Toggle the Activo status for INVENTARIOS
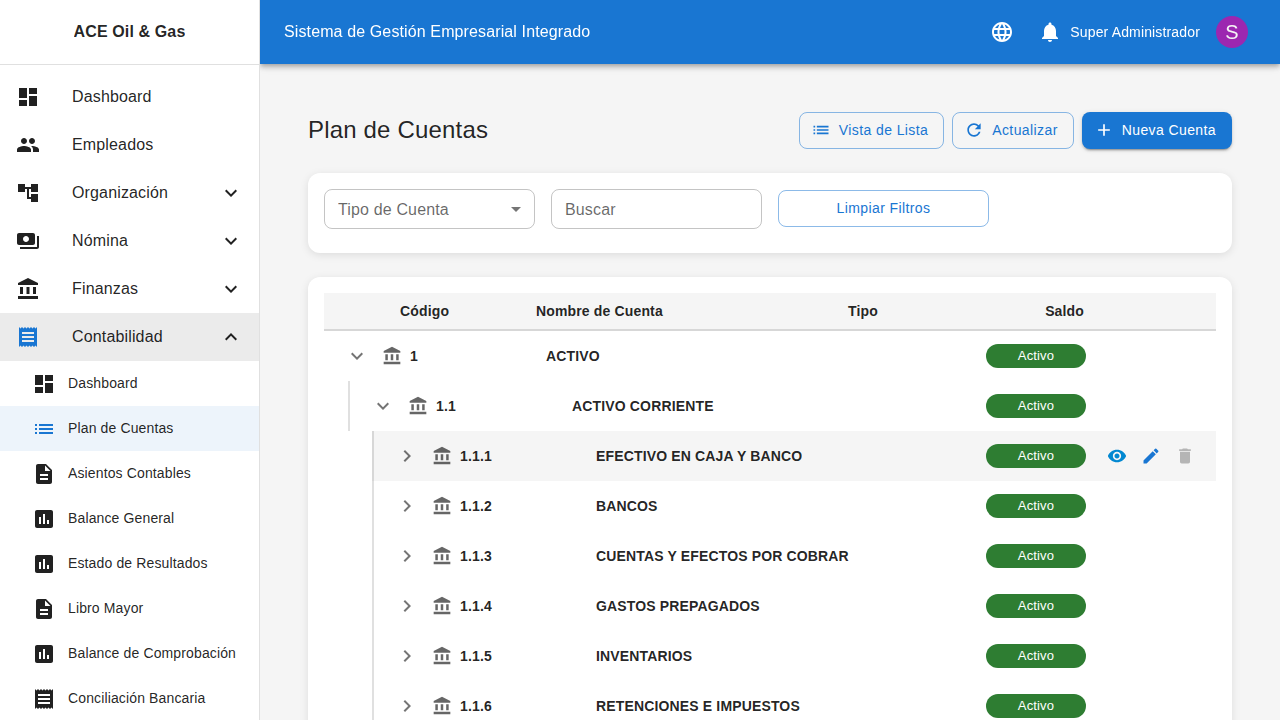The image size is (1280, 720). 1035,656
